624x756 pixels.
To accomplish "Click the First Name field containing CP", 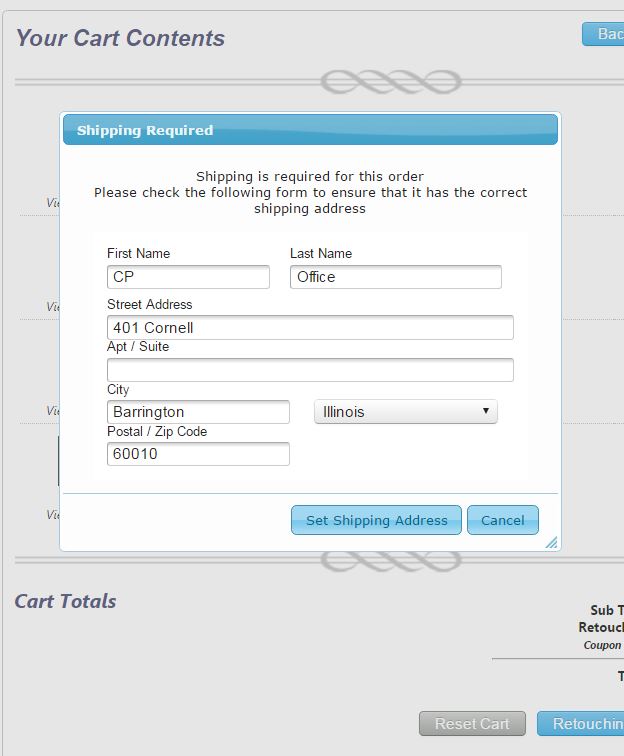I will click(x=188, y=277).
